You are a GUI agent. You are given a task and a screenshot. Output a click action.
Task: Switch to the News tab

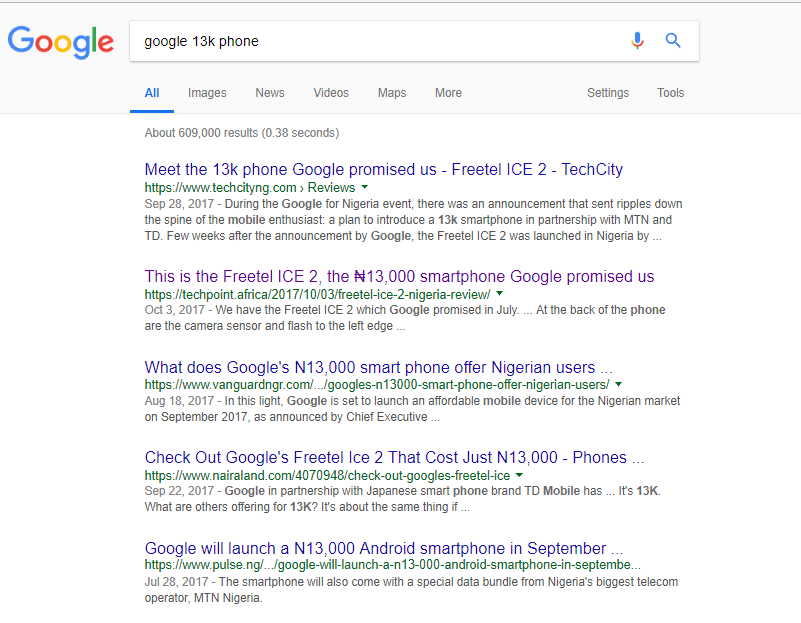tap(270, 93)
